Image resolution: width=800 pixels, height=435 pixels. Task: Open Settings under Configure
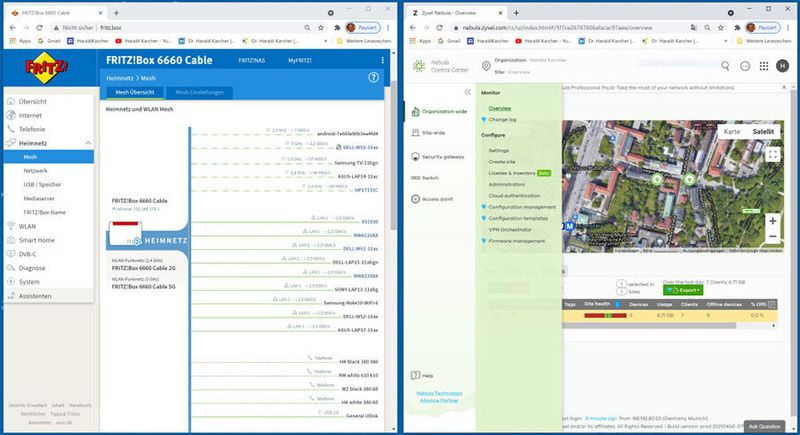click(x=498, y=150)
